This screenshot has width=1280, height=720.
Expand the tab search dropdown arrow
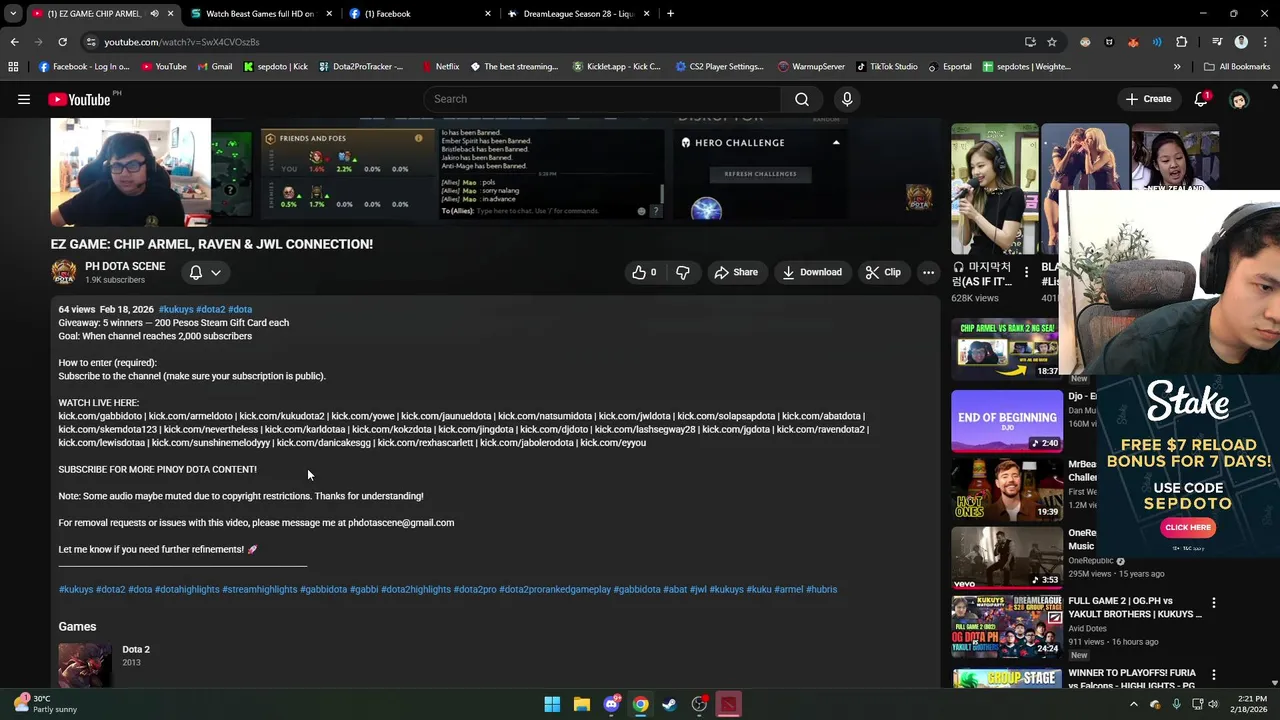13,14
